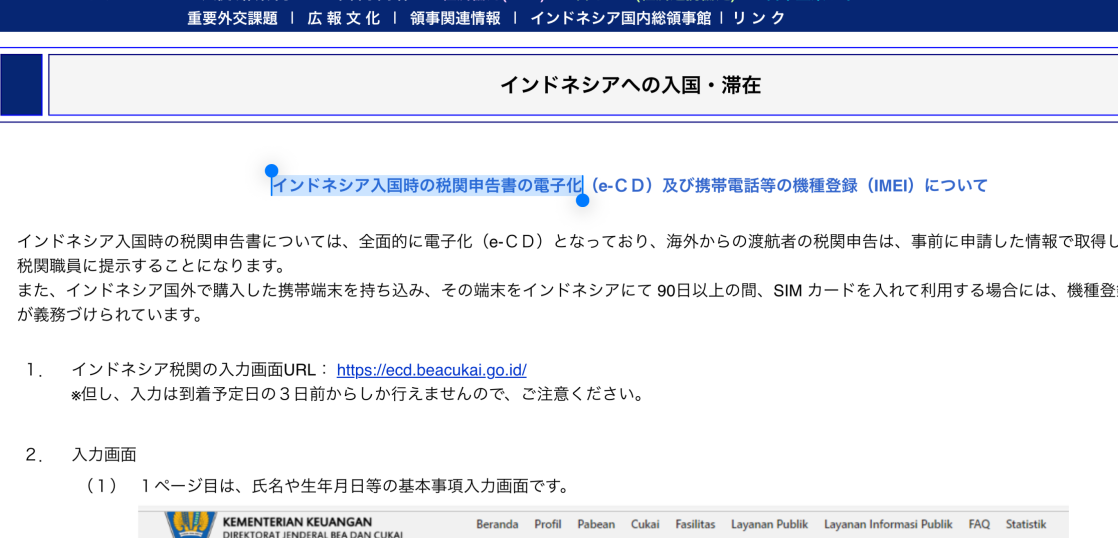Viewport: 1118px width, 538px height.
Task: Click the dark blue square beside the page title
Action: pos(22,85)
